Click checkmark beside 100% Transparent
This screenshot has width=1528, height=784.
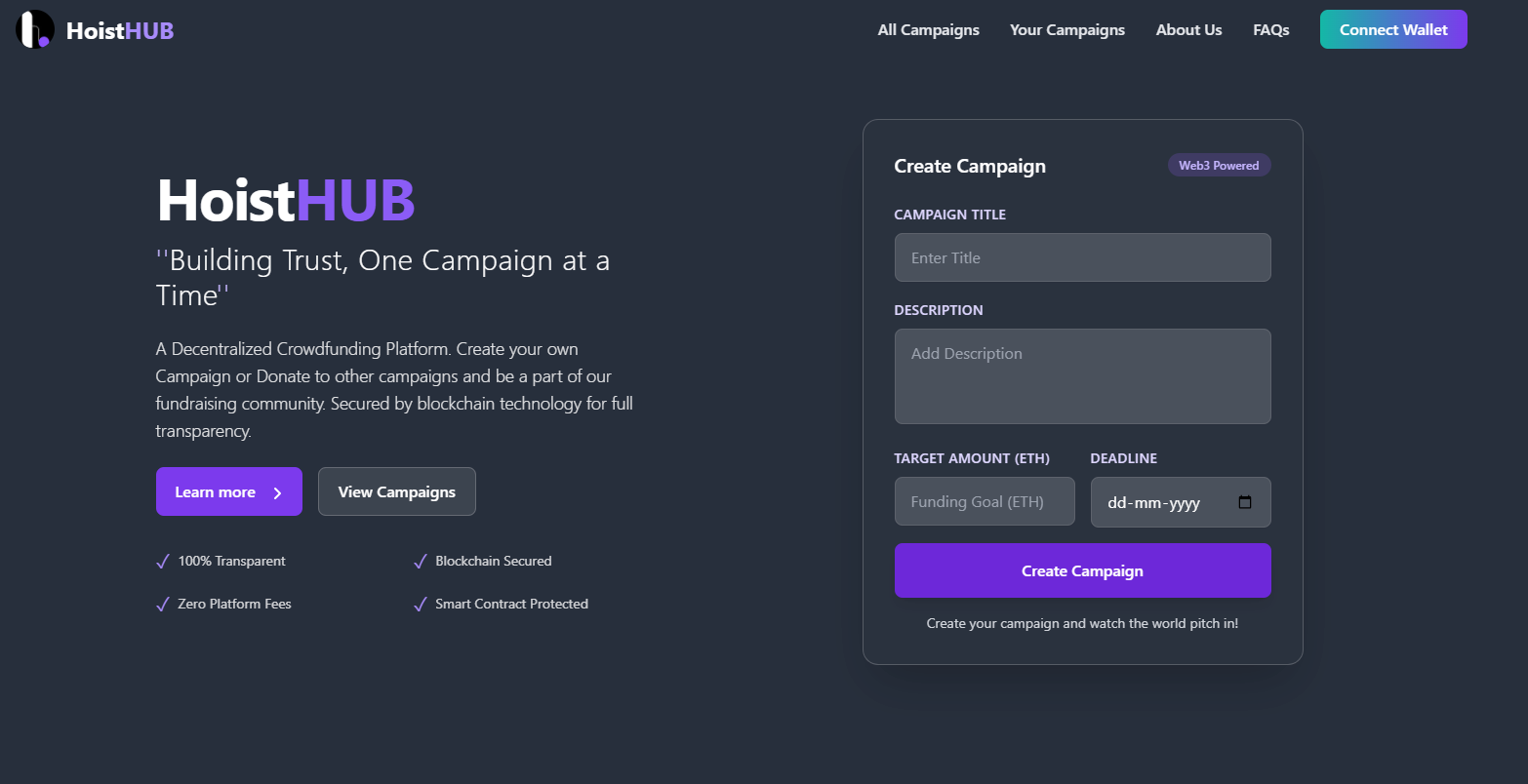(x=163, y=562)
